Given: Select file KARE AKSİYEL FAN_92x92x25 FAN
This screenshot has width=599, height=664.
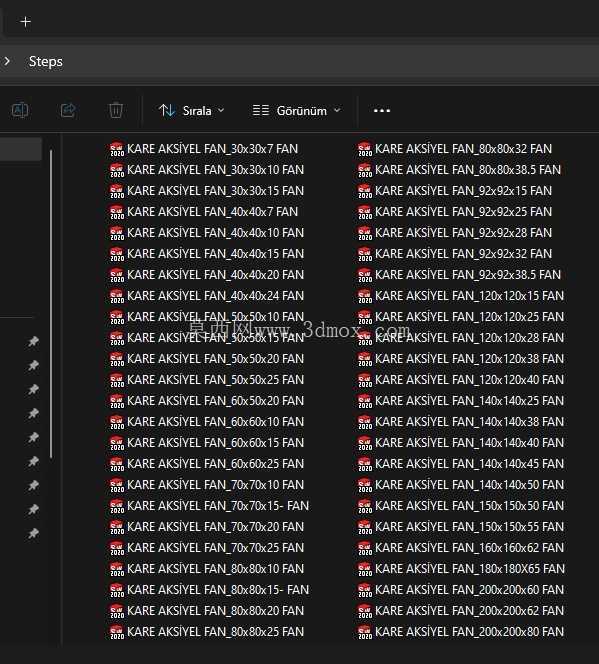Looking at the screenshot, I should click(455, 212).
